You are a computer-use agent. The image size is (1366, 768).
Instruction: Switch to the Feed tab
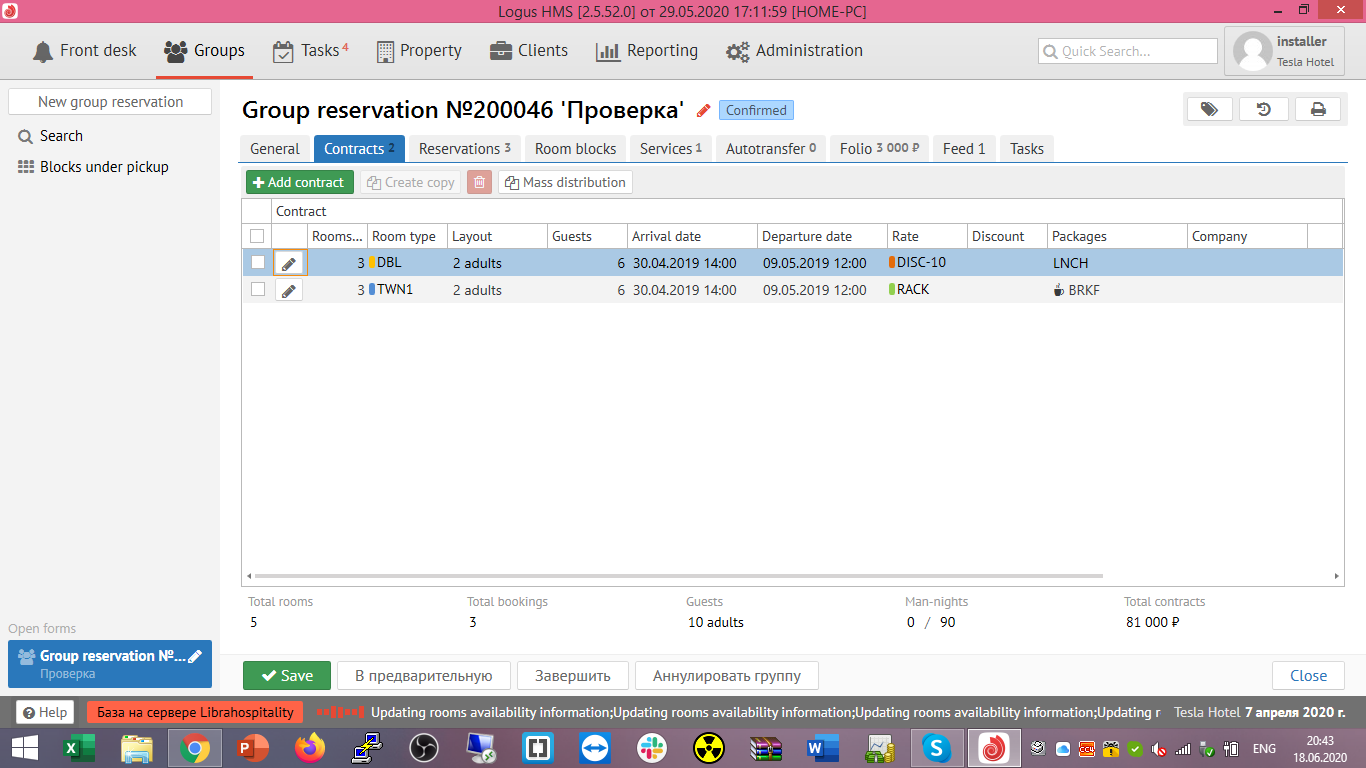pos(964,149)
